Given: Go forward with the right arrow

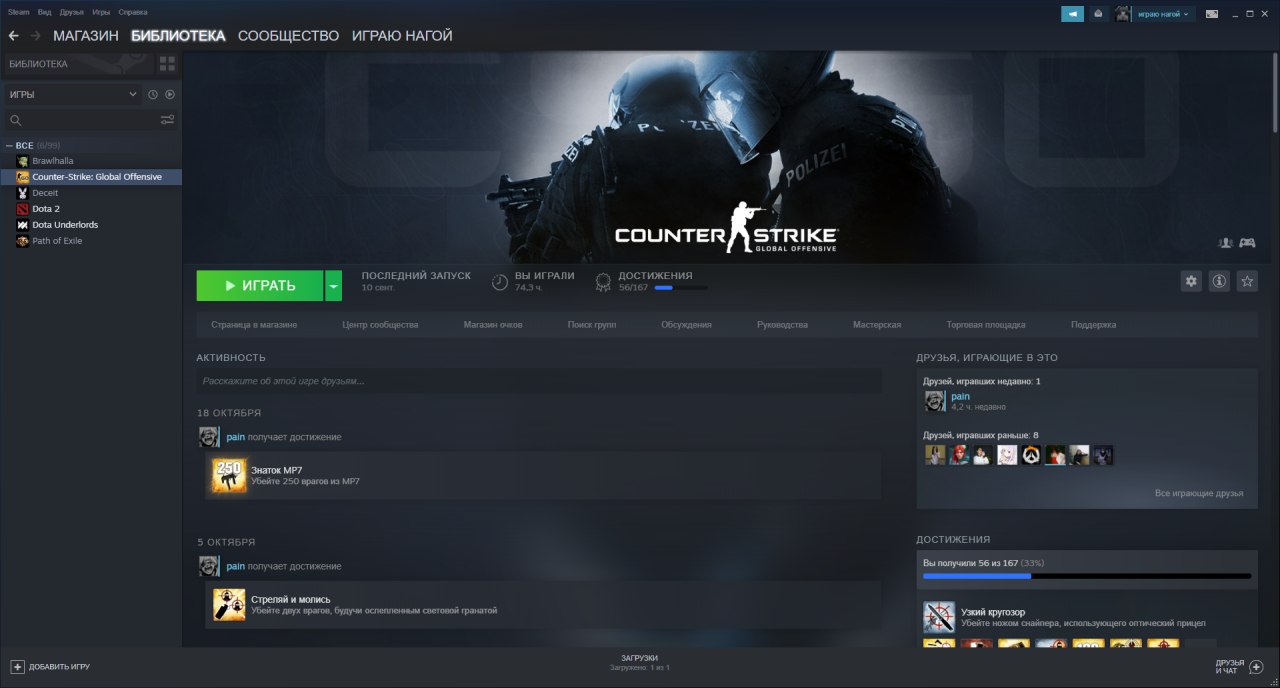Looking at the screenshot, I should 36,36.
